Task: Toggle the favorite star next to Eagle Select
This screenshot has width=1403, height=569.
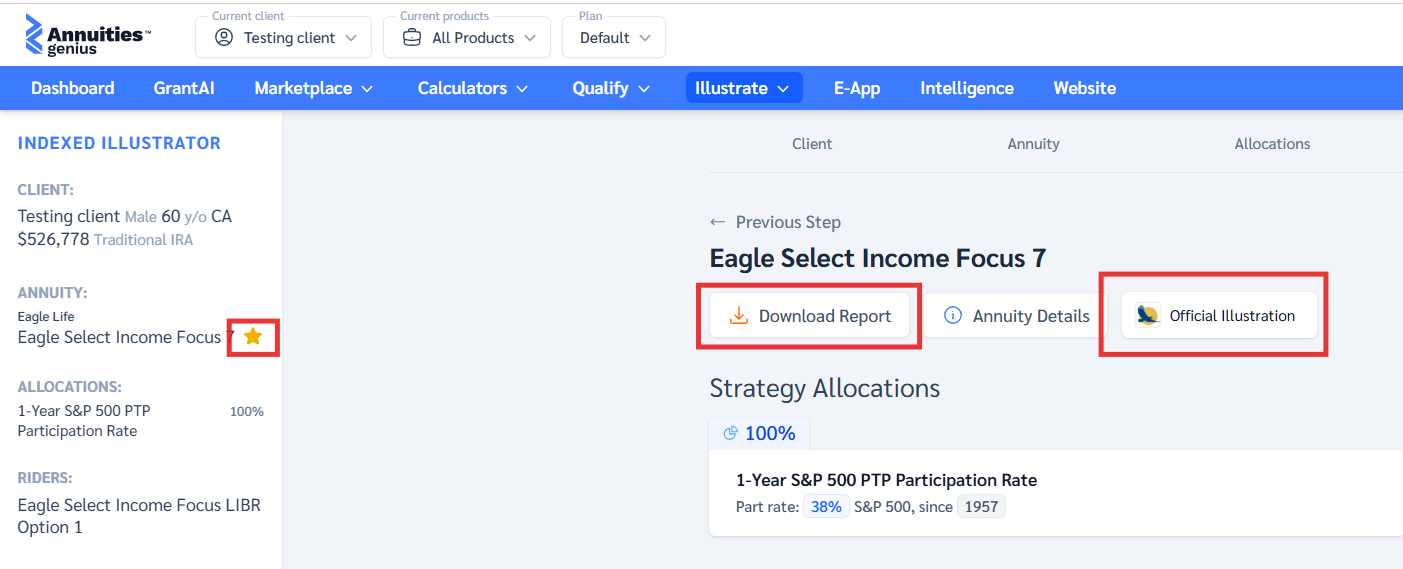Action: pyautogui.click(x=253, y=337)
